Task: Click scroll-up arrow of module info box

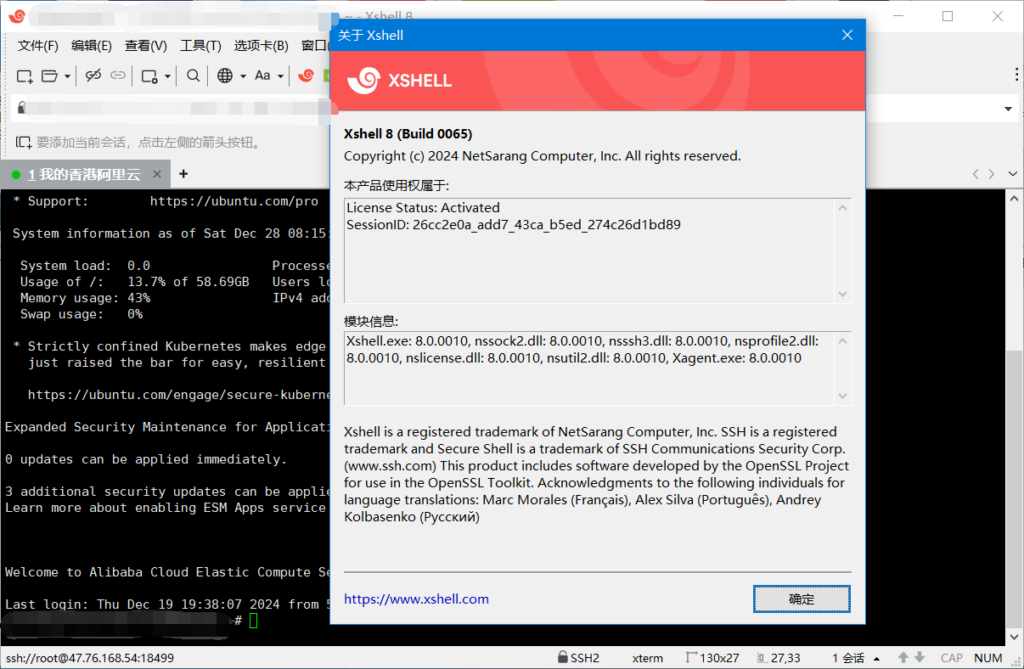Action: click(842, 341)
